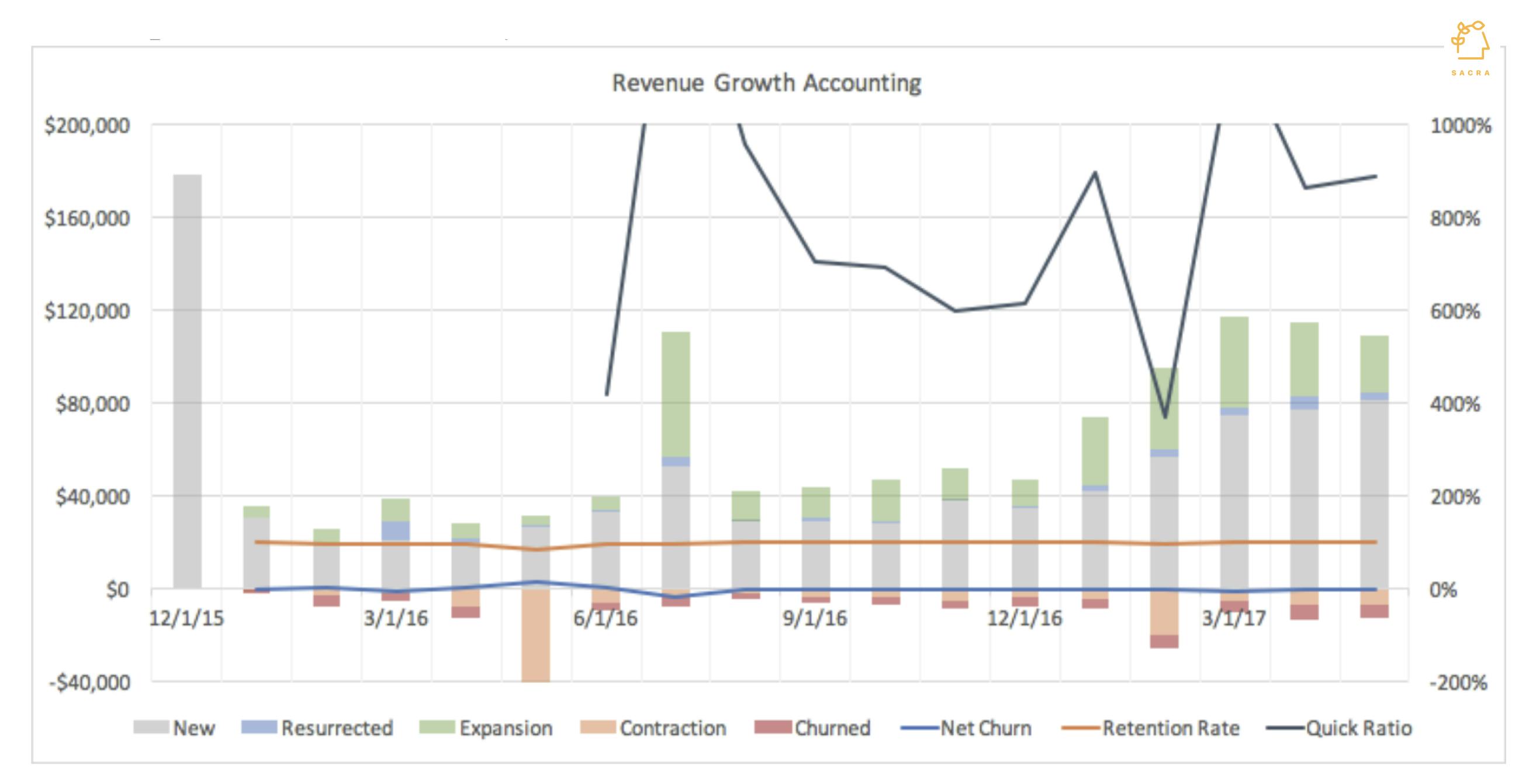Click the $0 axis label

(x=117, y=589)
